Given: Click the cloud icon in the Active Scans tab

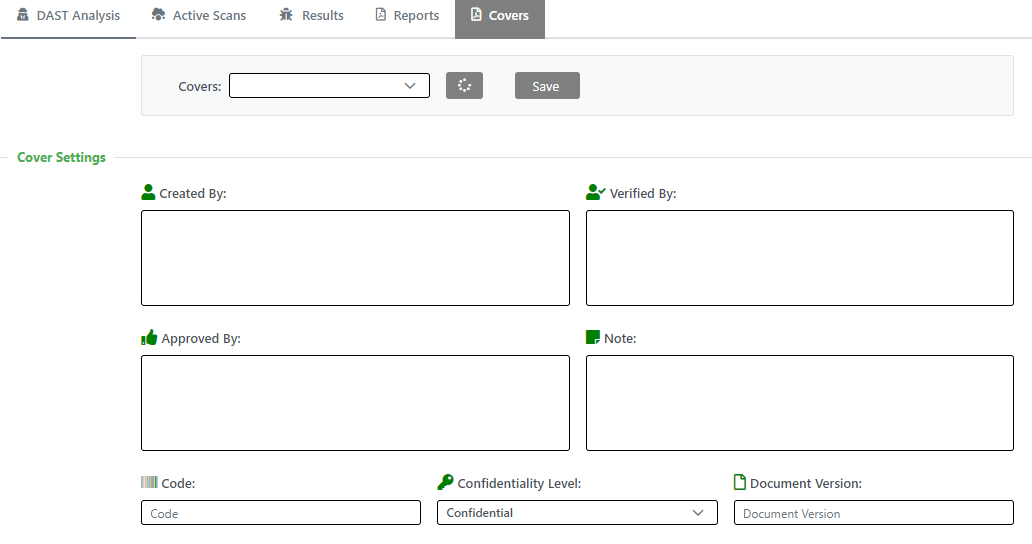Looking at the screenshot, I should (158, 14).
